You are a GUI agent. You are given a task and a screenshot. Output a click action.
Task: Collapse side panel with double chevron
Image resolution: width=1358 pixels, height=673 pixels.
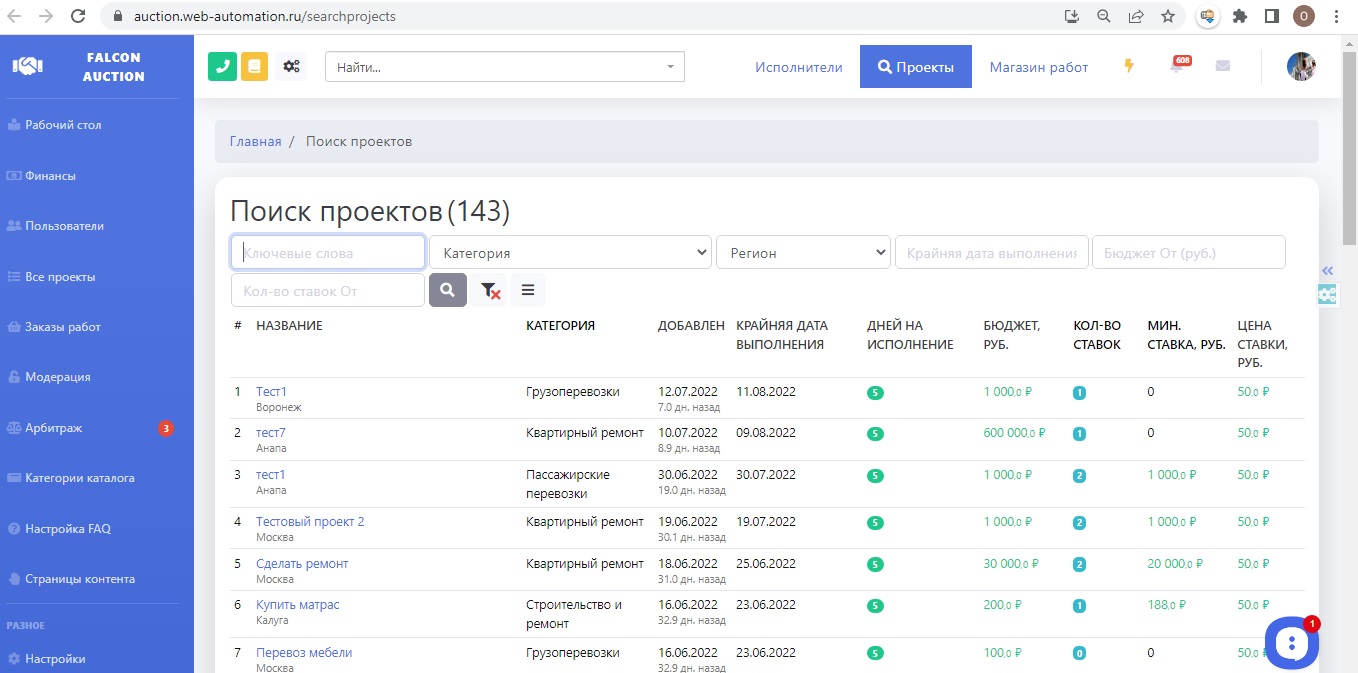point(1327,271)
